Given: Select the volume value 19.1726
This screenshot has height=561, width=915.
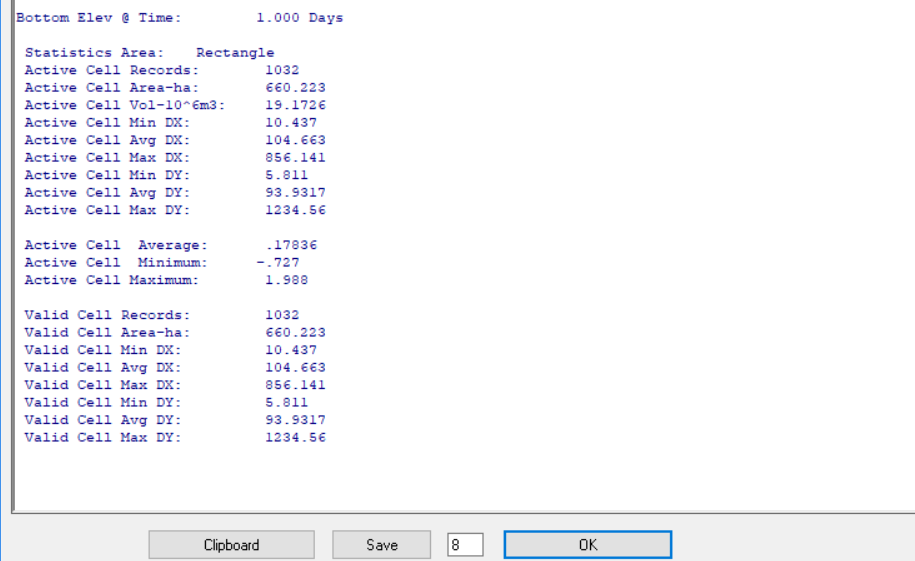Looking at the screenshot, I should (295, 106).
